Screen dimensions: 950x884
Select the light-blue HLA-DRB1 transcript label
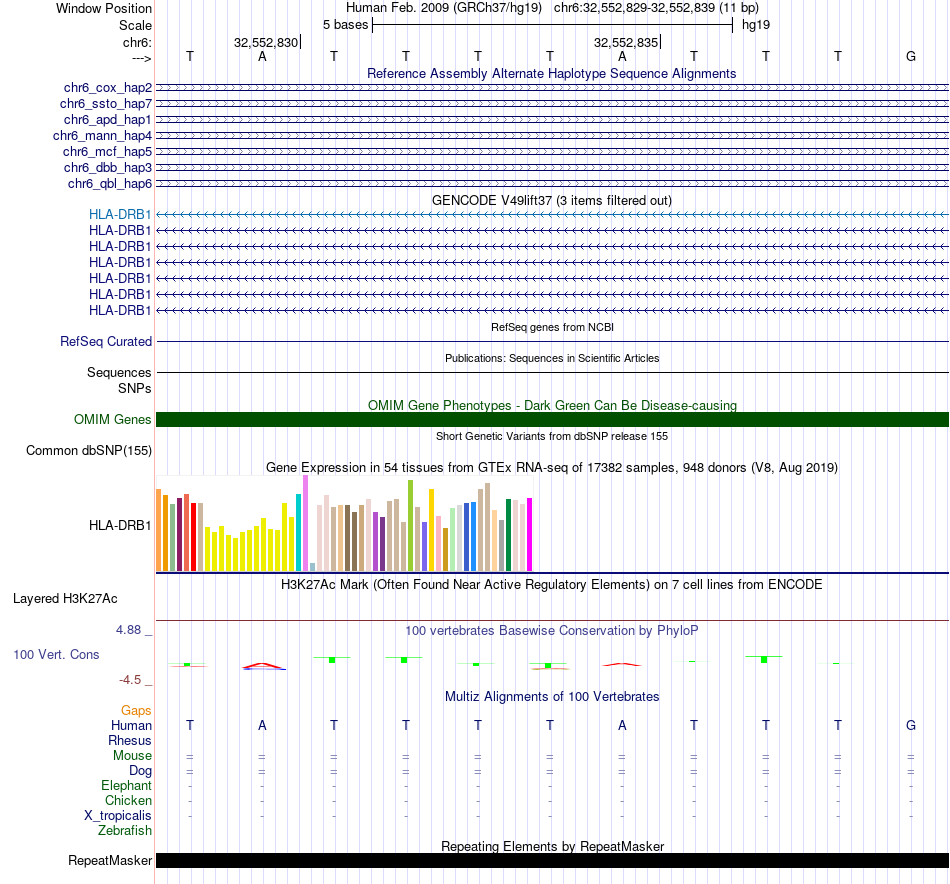pos(120,214)
